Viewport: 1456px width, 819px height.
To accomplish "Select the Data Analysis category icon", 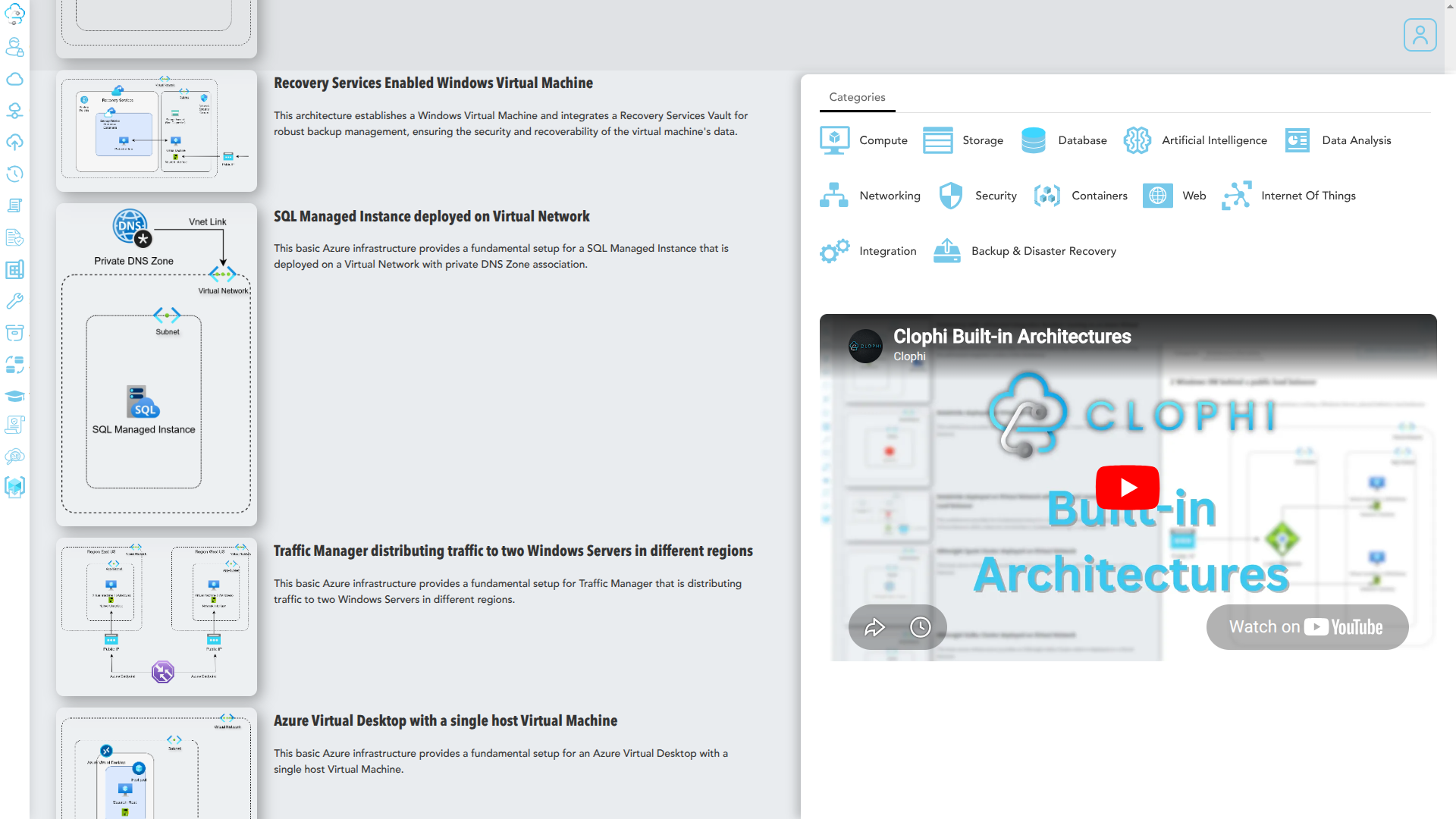I will tap(1298, 140).
